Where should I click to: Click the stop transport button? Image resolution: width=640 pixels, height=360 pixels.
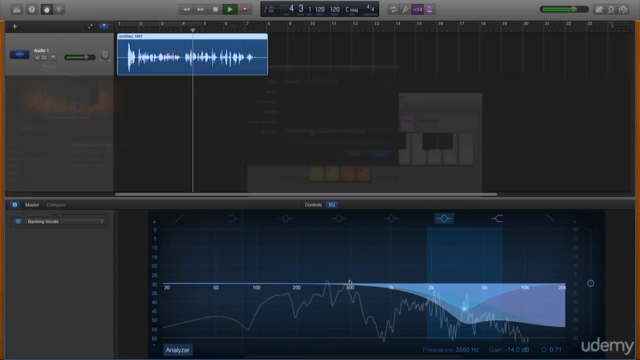216,9
